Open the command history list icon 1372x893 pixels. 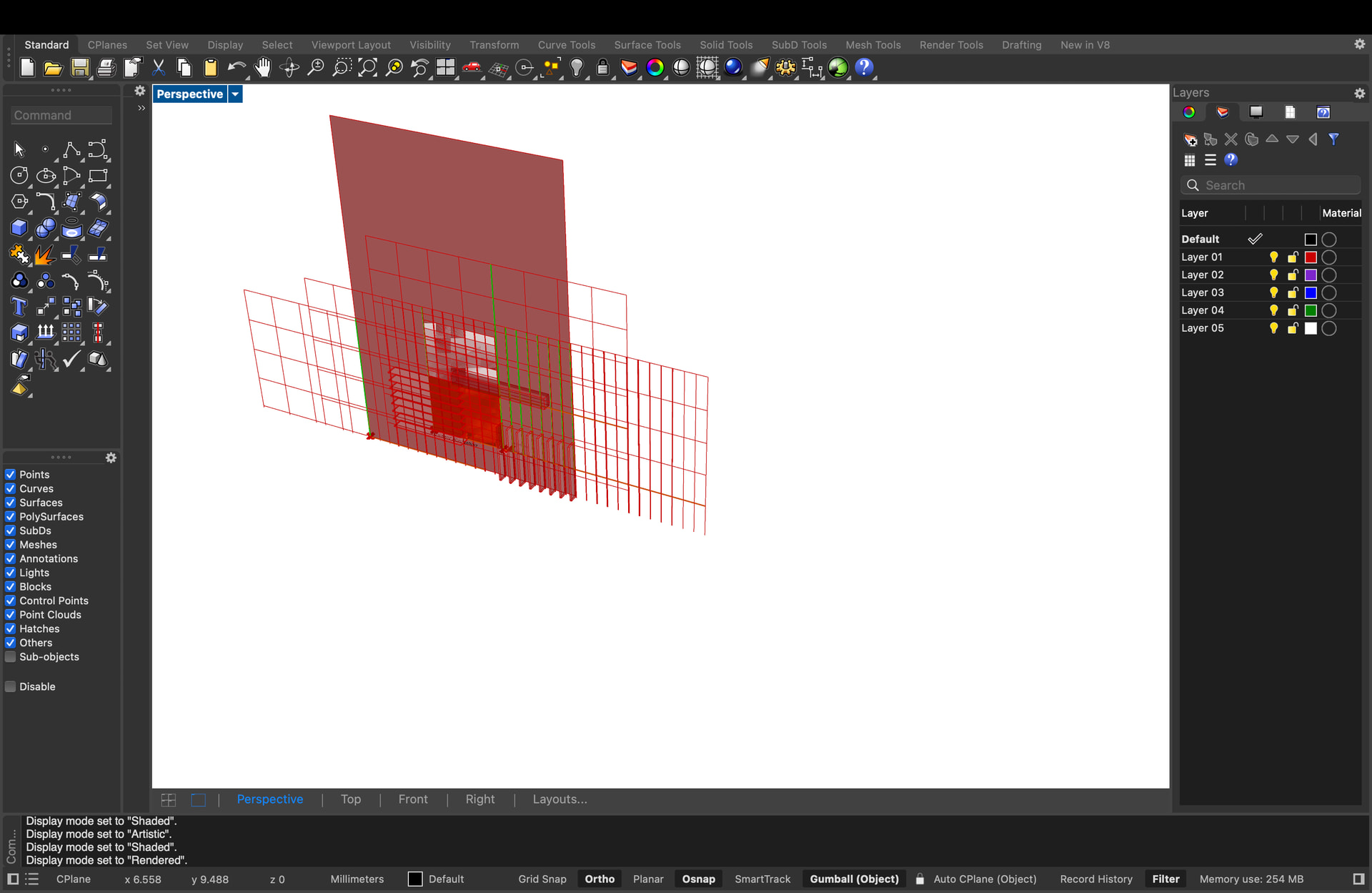(x=32, y=879)
